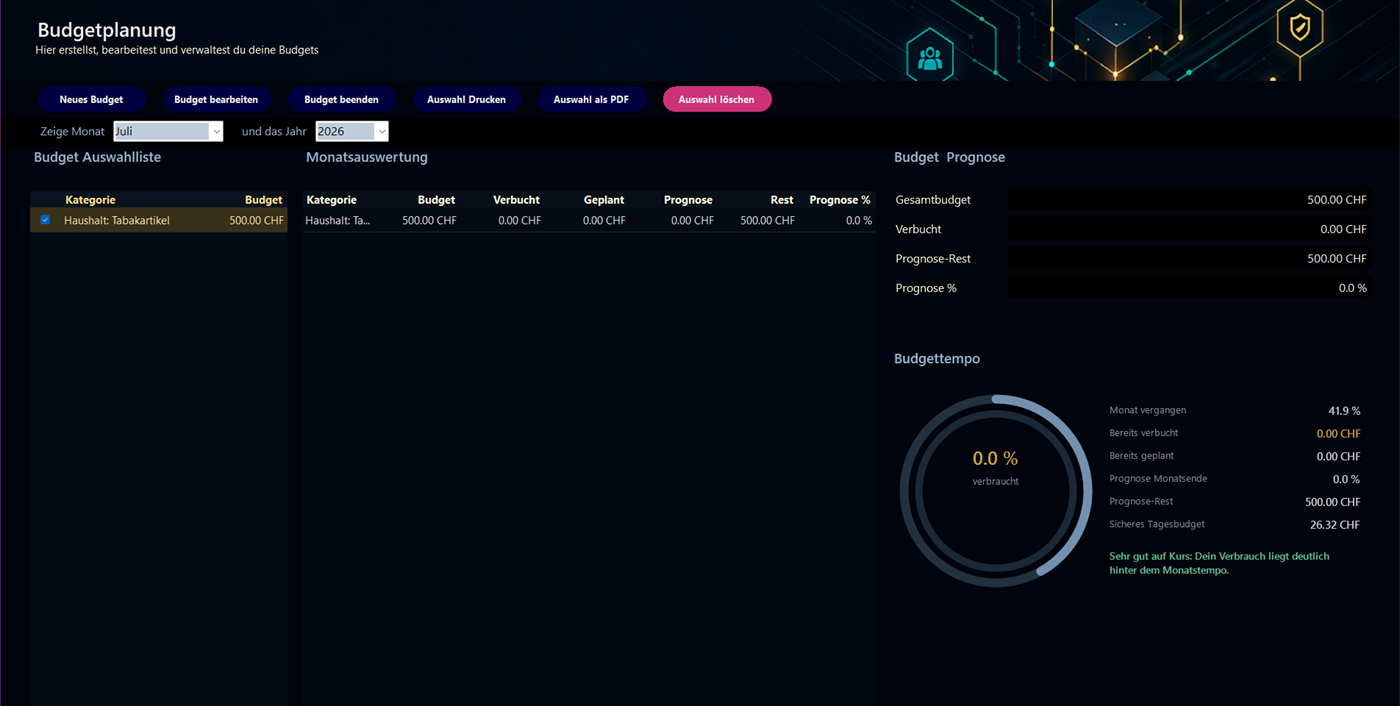Select the Haushalt row in Monatsauswertung table
Screen dimensions: 1400x706
tap(588, 220)
